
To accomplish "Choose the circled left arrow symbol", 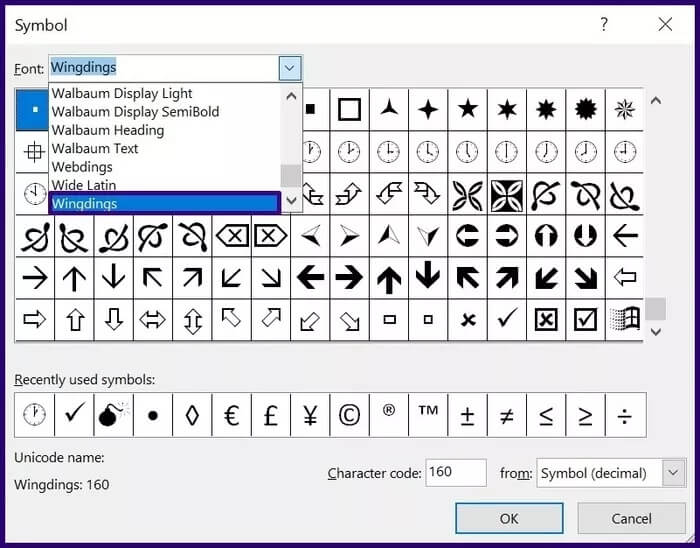I will point(467,236).
